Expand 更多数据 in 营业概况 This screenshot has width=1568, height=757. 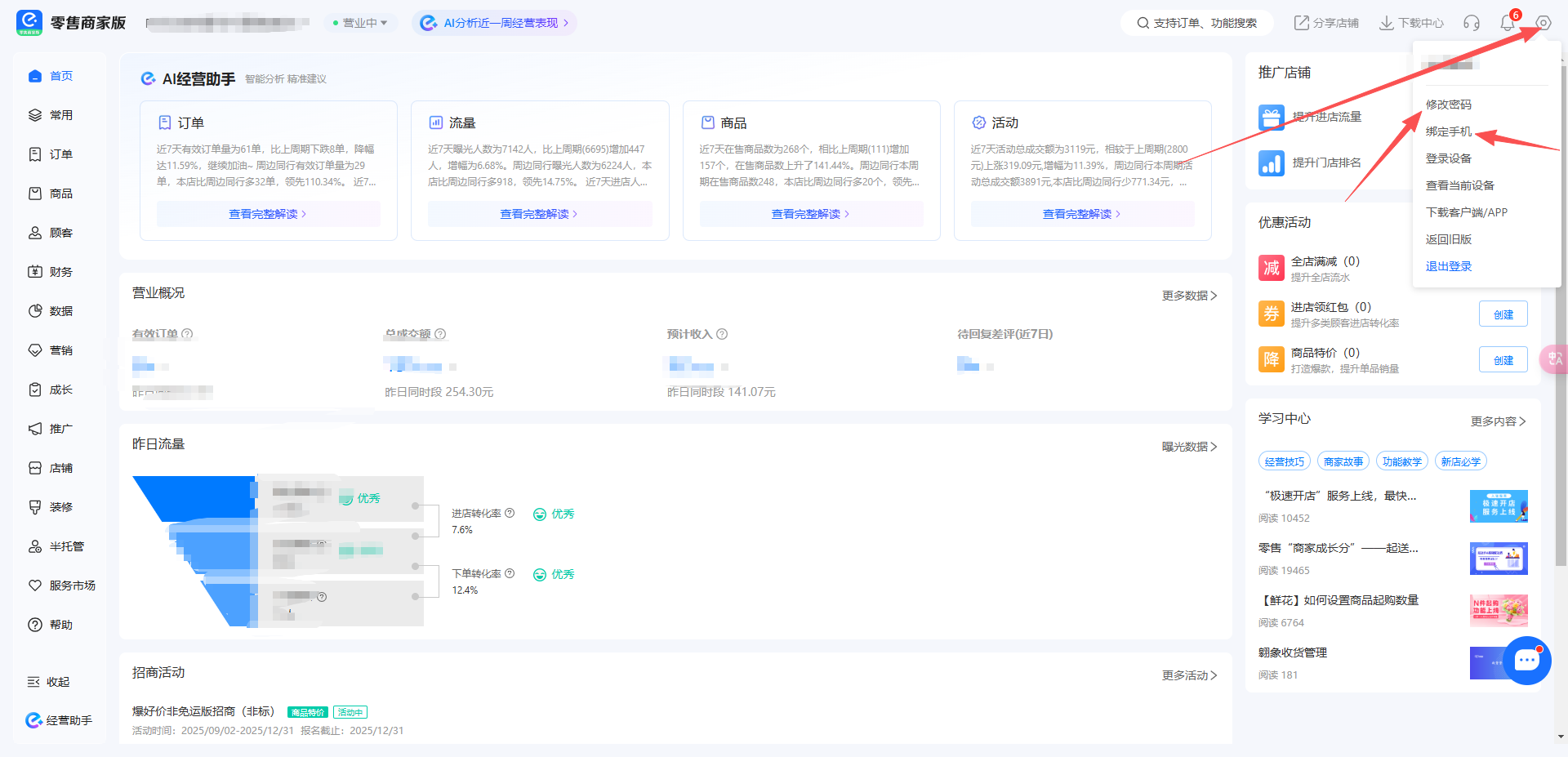click(1189, 296)
